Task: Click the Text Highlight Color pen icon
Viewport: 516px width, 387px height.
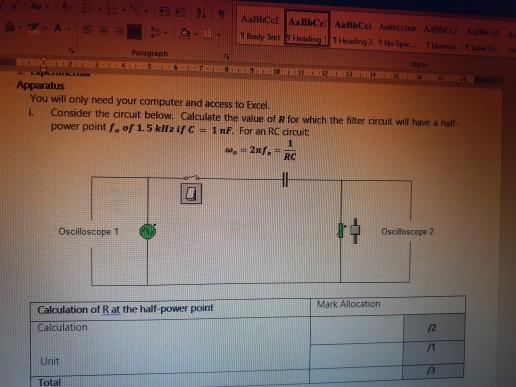Action: (x=33, y=27)
